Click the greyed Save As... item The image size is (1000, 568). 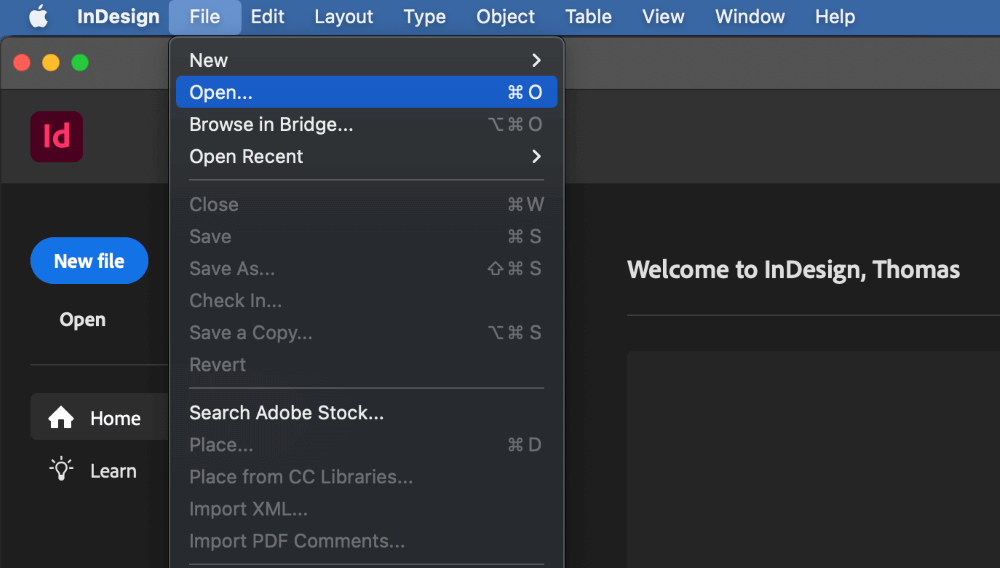366,268
